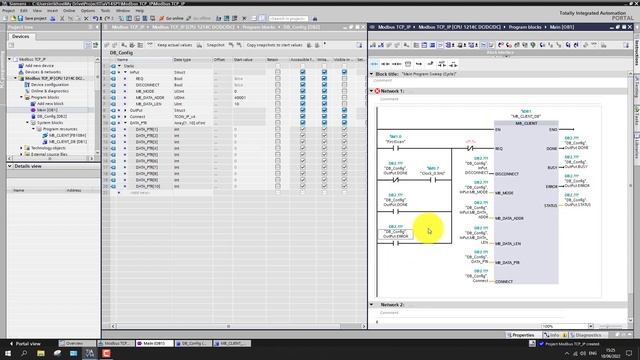This screenshot has height=360, width=640.
Task: Click the Go online icon
Action: (162, 18)
